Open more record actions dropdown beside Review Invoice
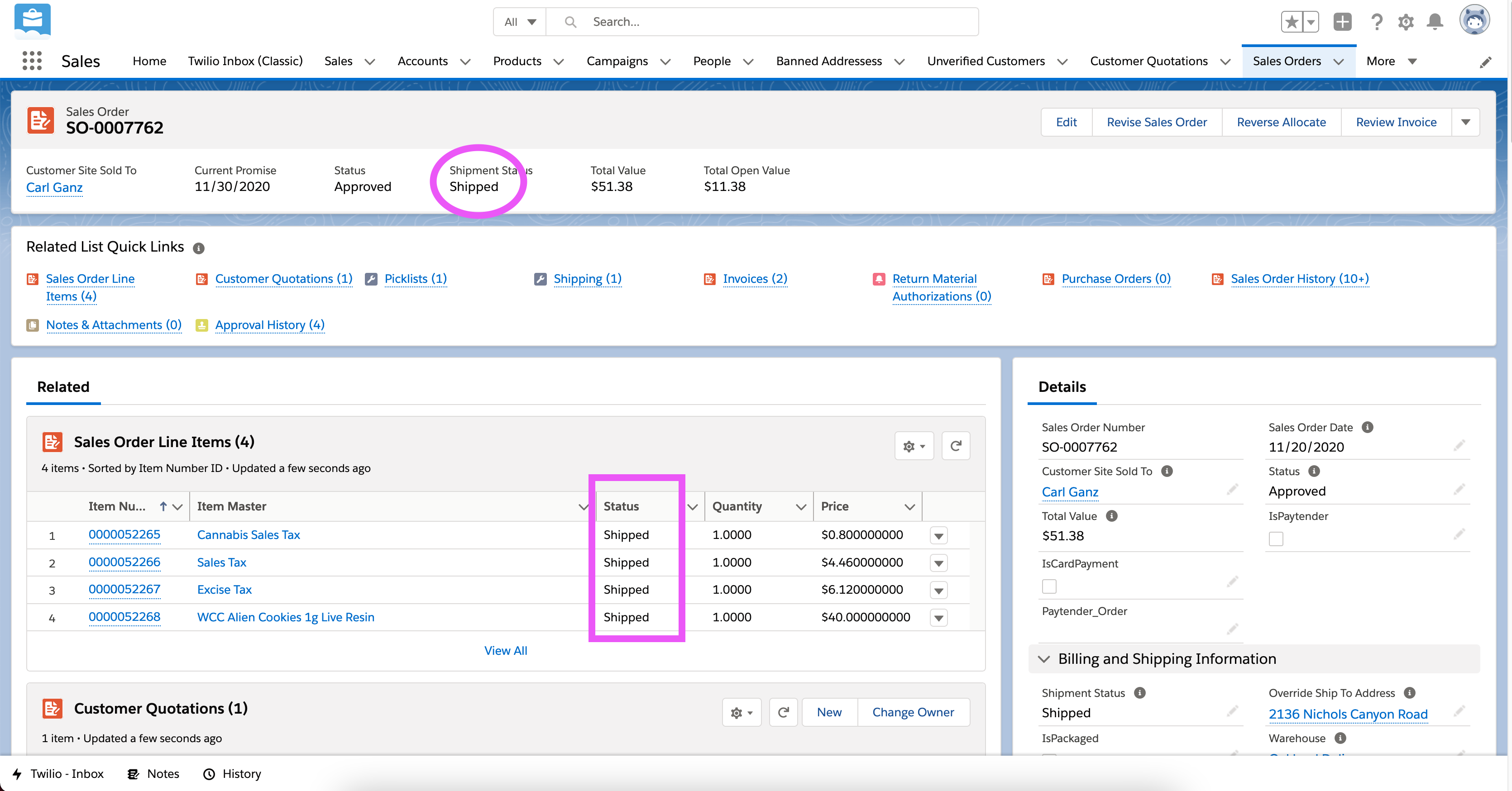The image size is (1512, 791). coord(1466,122)
